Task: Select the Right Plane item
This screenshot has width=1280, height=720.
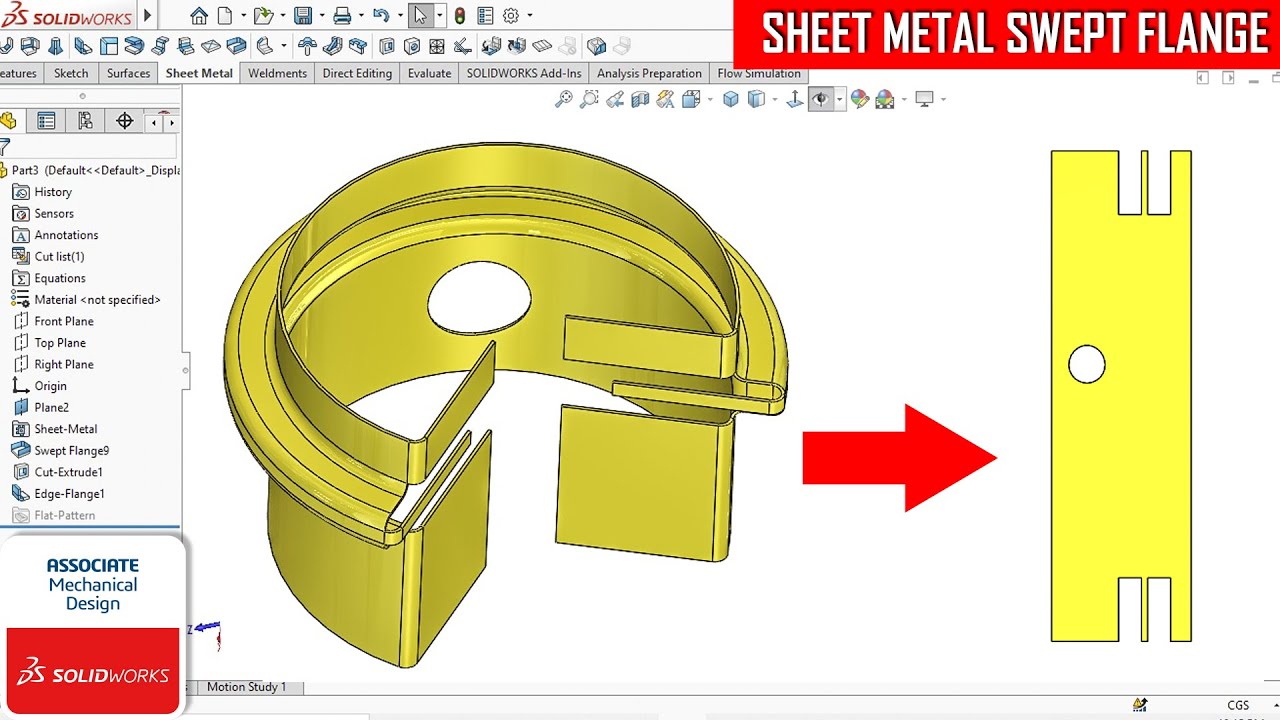Action: click(x=64, y=364)
